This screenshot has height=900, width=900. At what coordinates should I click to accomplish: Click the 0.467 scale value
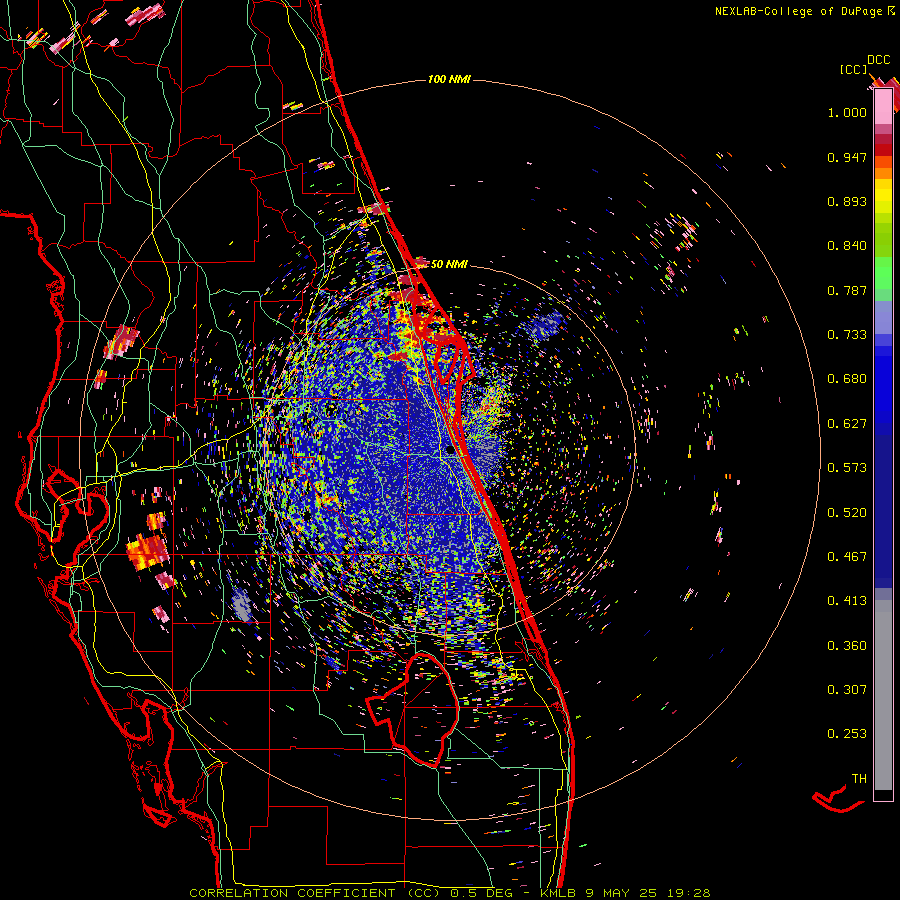tap(847, 557)
